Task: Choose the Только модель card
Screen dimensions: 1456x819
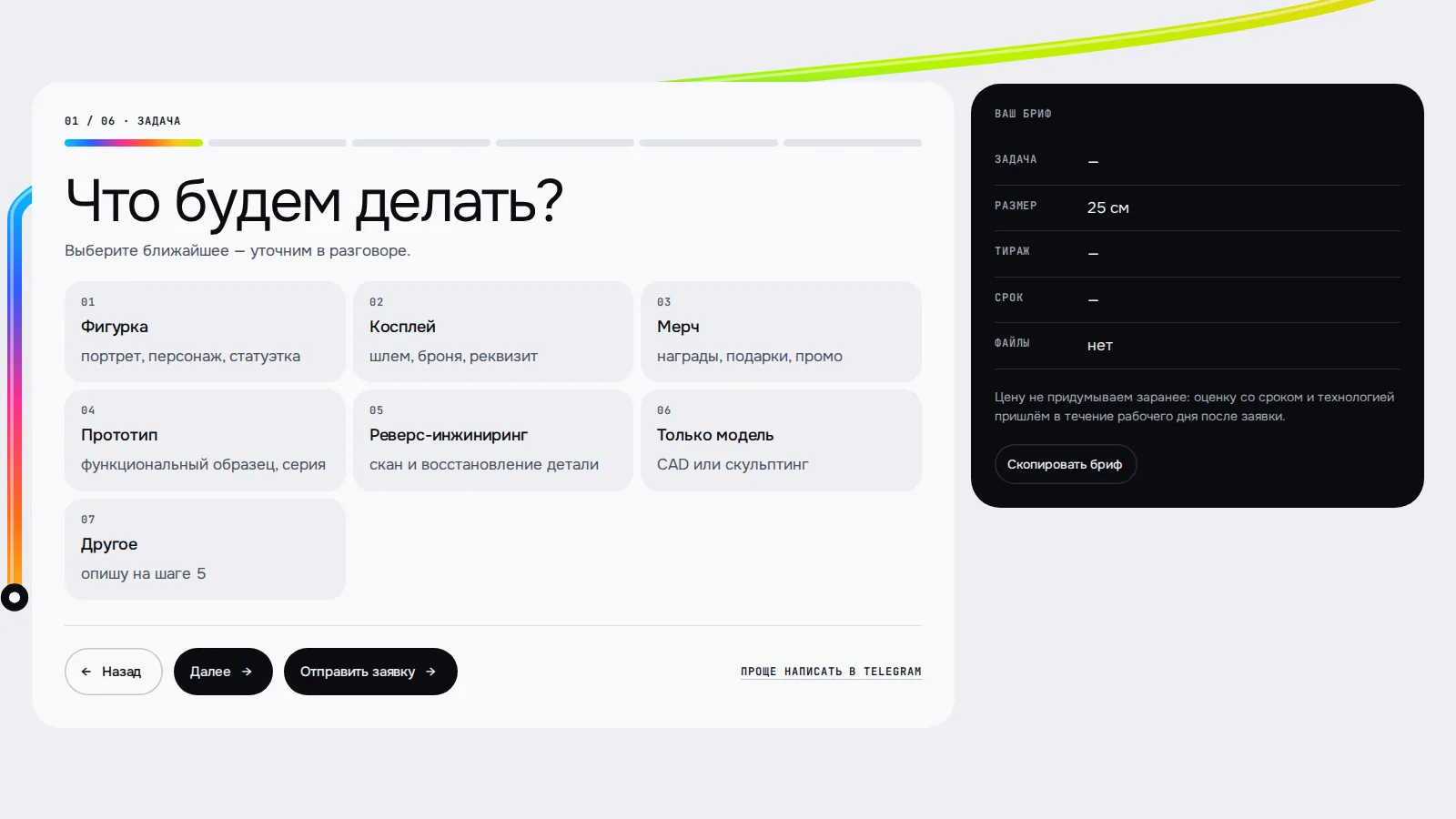Action: coord(781,440)
